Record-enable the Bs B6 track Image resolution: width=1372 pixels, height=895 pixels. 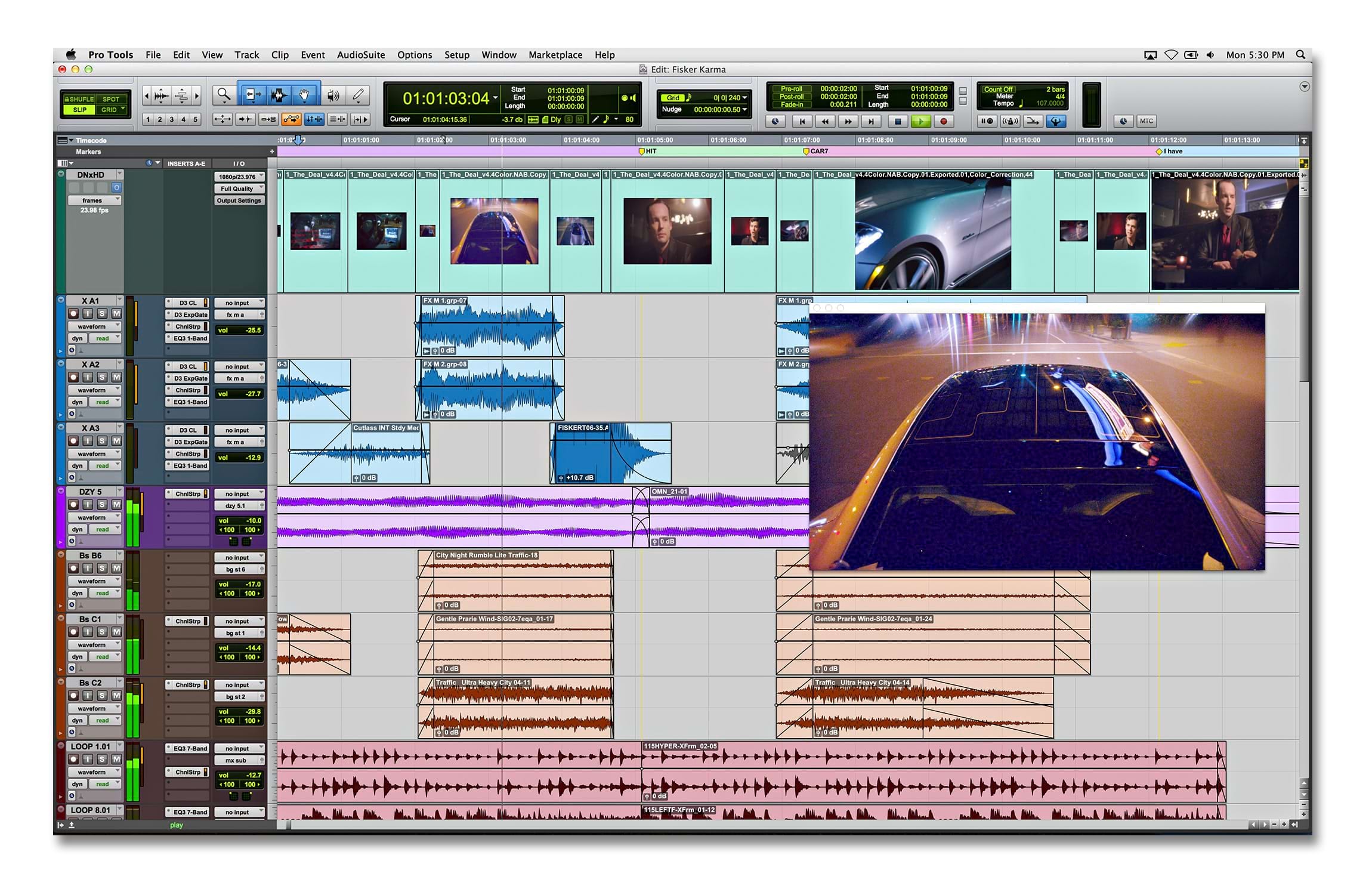(x=73, y=569)
